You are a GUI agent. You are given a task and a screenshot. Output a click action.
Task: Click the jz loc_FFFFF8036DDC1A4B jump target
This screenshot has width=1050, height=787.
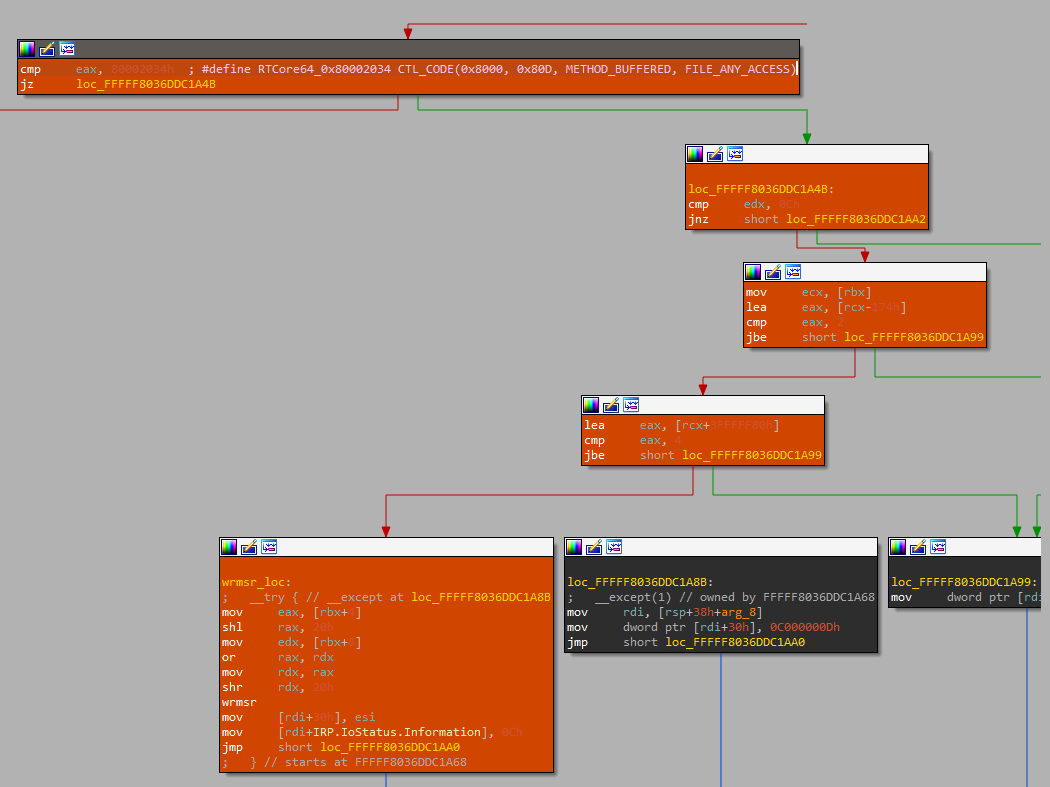coord(146,84)
